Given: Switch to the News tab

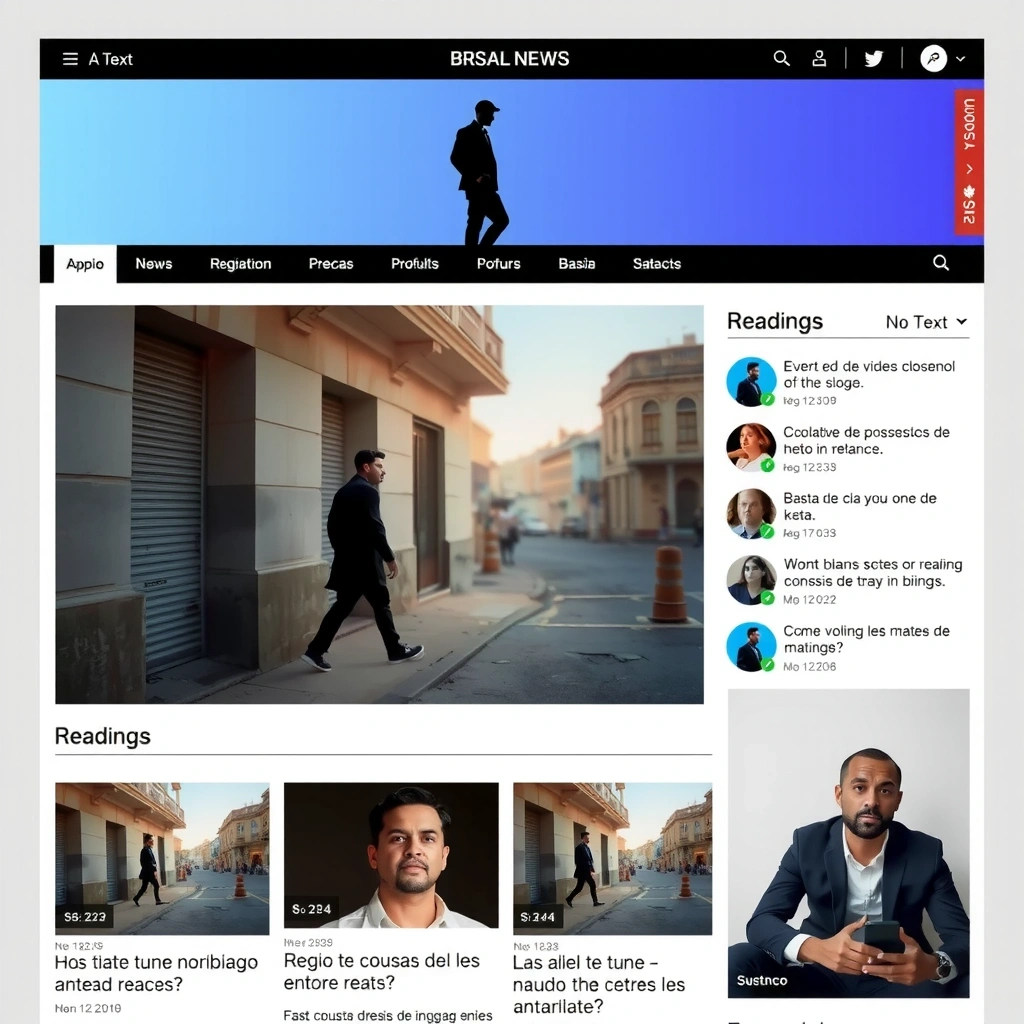Looking at the screenshot, I should [x=153, y=263].
